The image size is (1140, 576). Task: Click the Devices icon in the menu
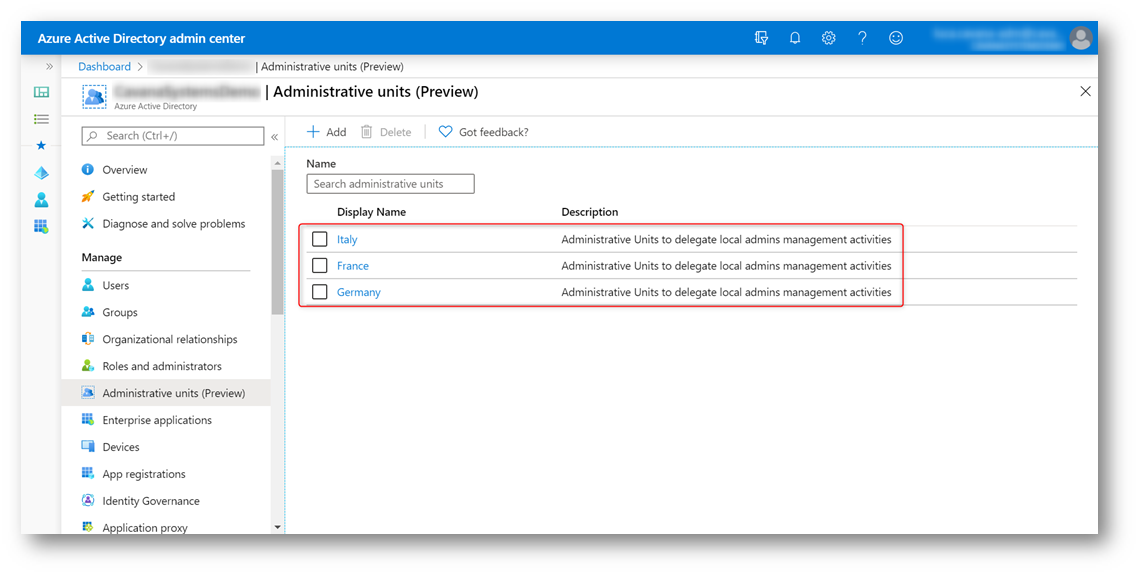pyautogui.click(x=88, y=447)
